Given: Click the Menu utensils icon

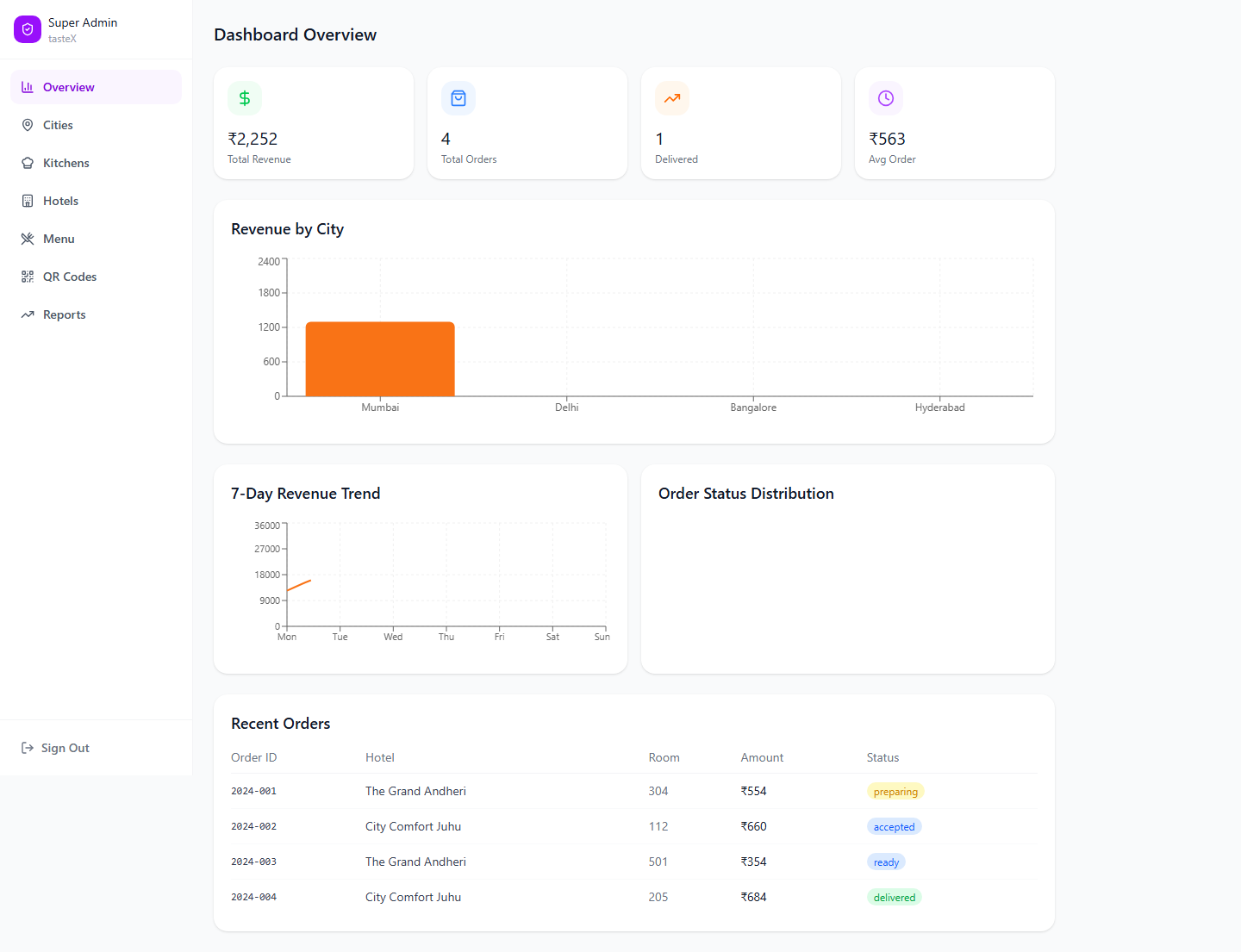Looking at the screenshot, I should 28,239.
